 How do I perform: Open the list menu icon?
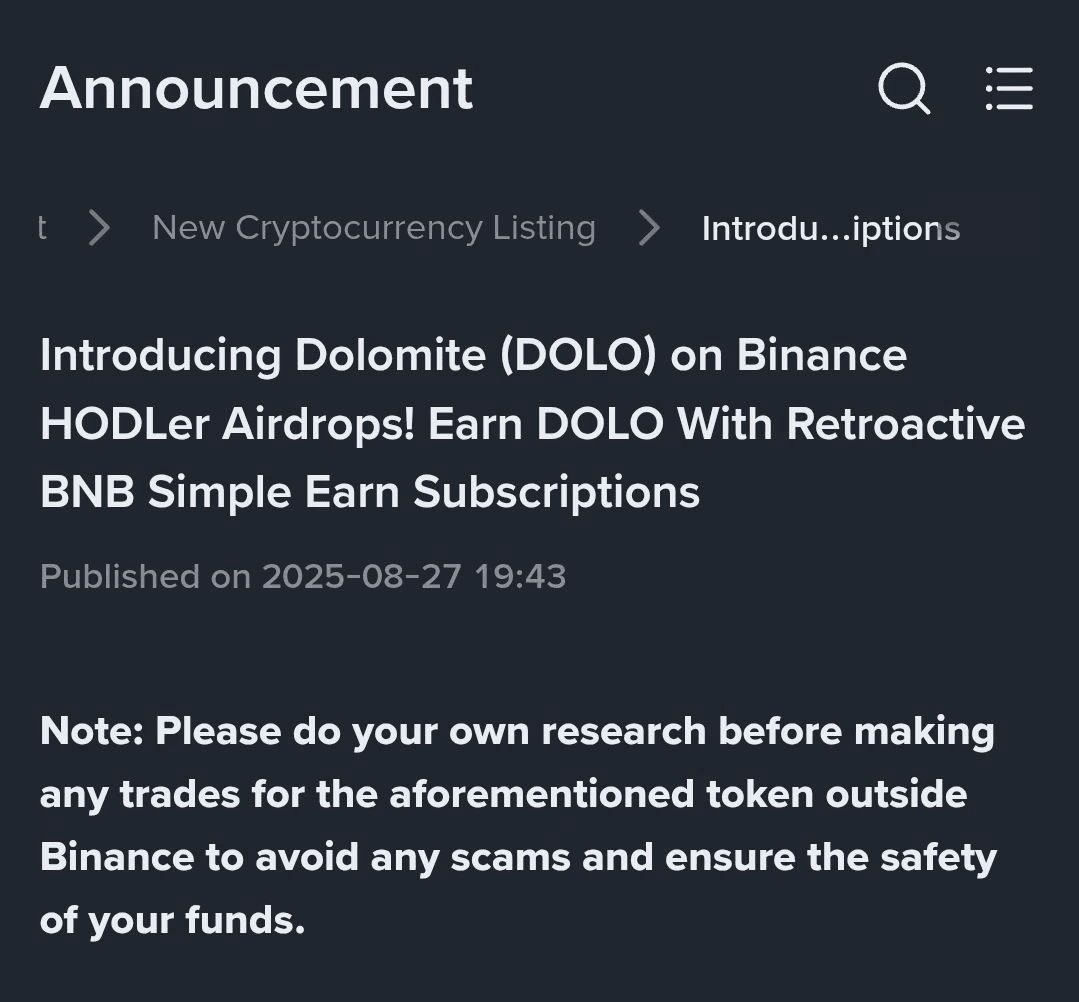tap(1009, 88)
